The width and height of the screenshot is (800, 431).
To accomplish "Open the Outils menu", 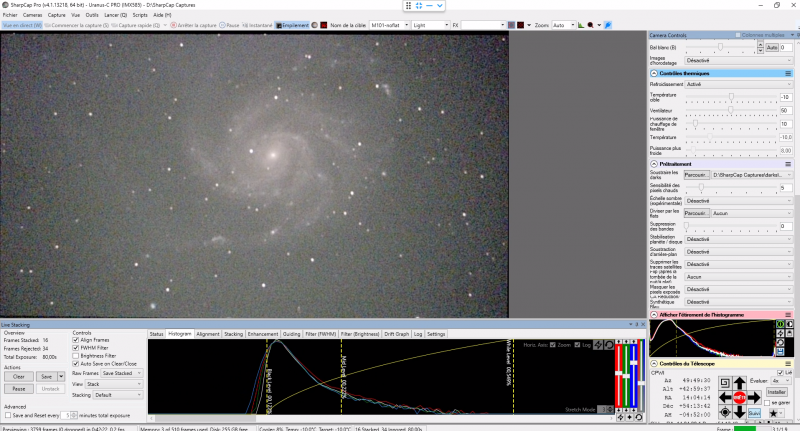I will click(x=92, y=15).
